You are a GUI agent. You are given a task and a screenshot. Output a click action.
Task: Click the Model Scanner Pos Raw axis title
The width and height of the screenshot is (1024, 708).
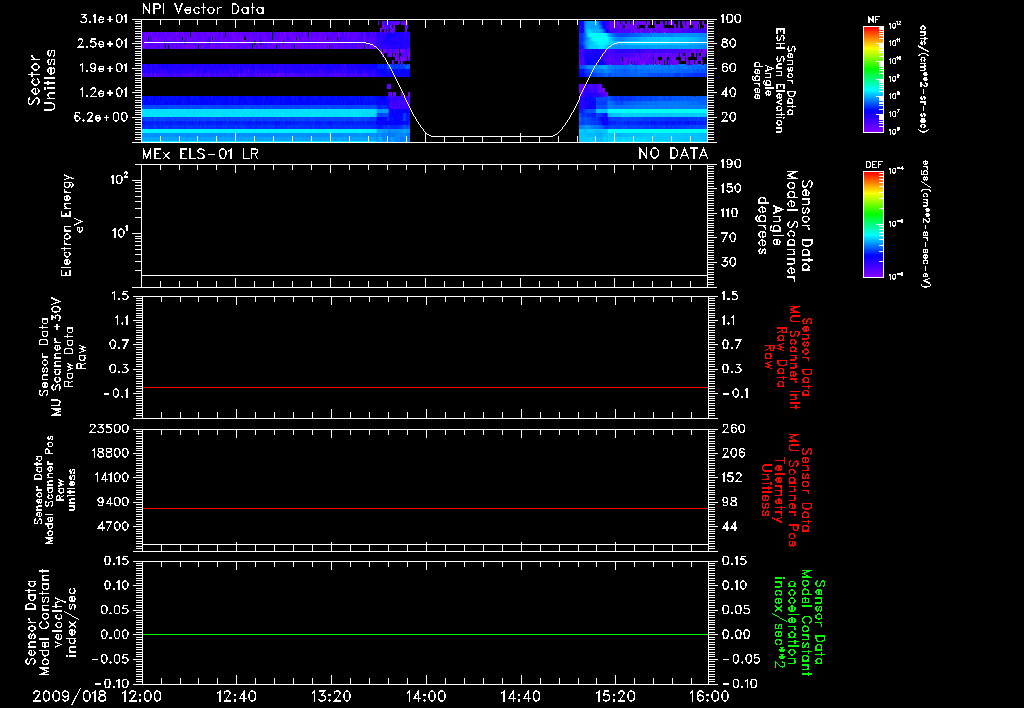(55, 490)
